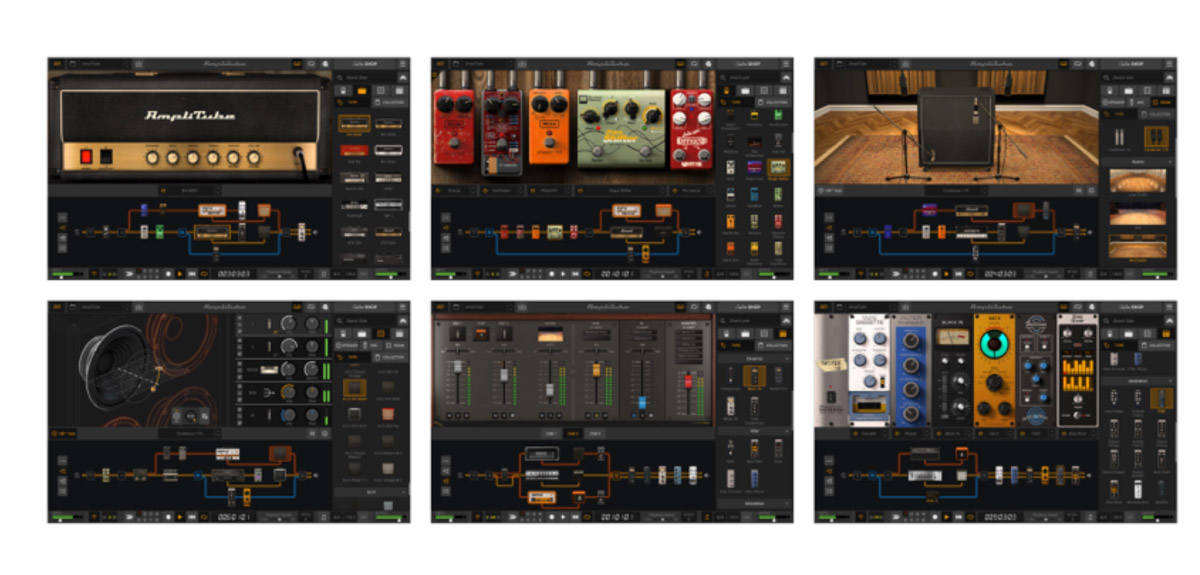Select highlighted Step Slicer thumbnail in pedal browser

pos(777,168)
